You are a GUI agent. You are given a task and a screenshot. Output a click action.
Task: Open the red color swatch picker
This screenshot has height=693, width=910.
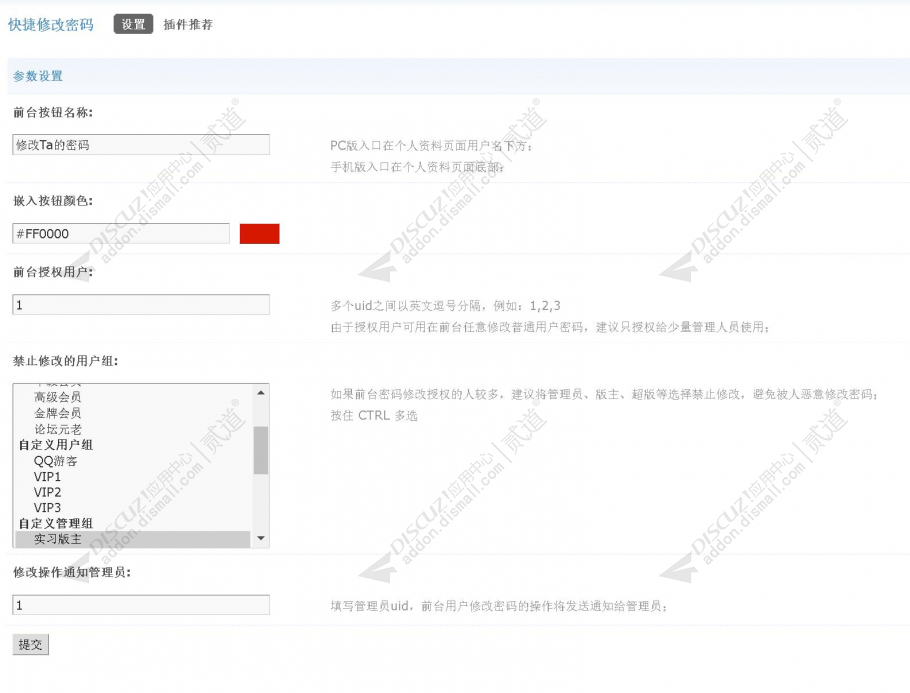[x=259, y=233]
